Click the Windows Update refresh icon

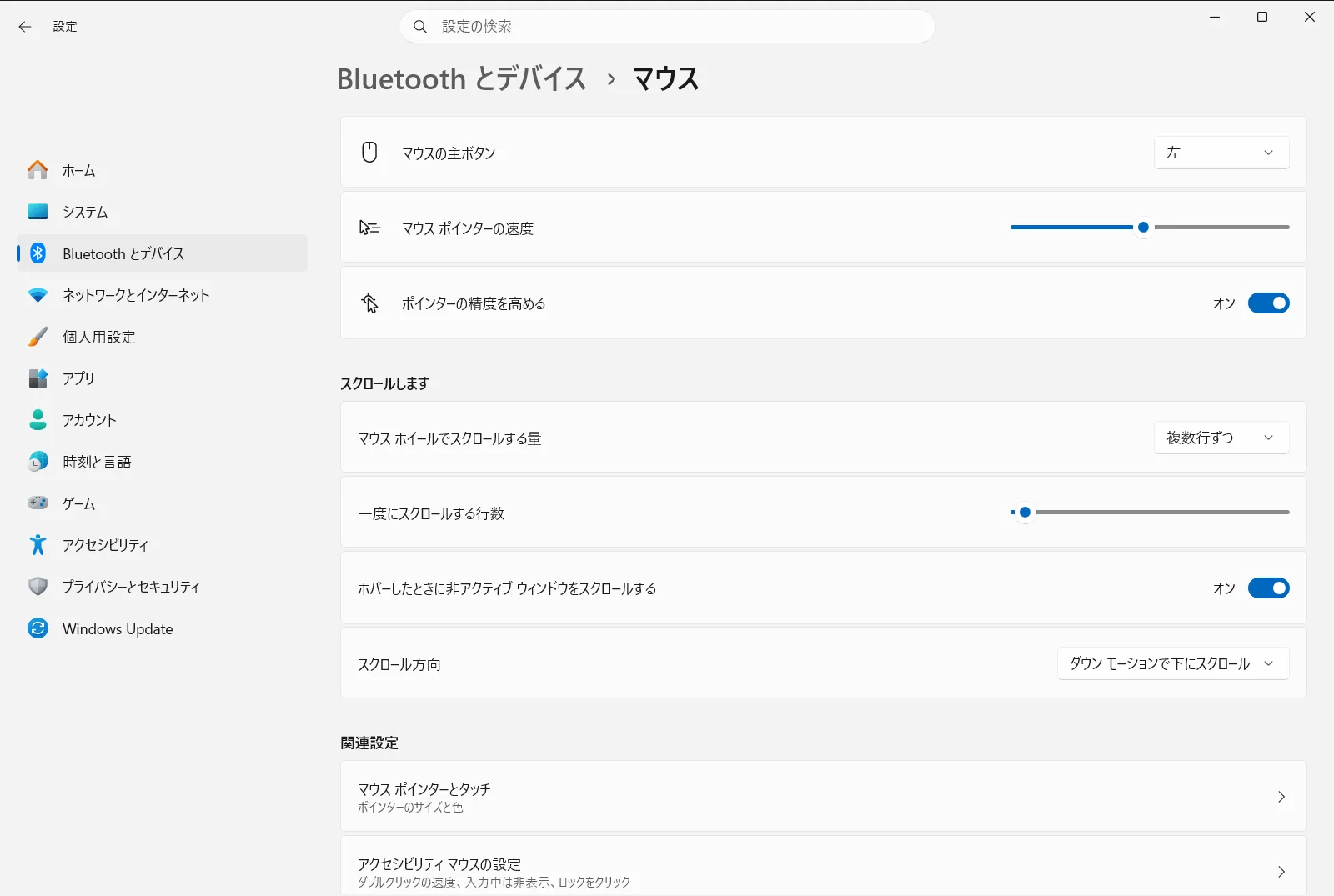coord(38,628)
